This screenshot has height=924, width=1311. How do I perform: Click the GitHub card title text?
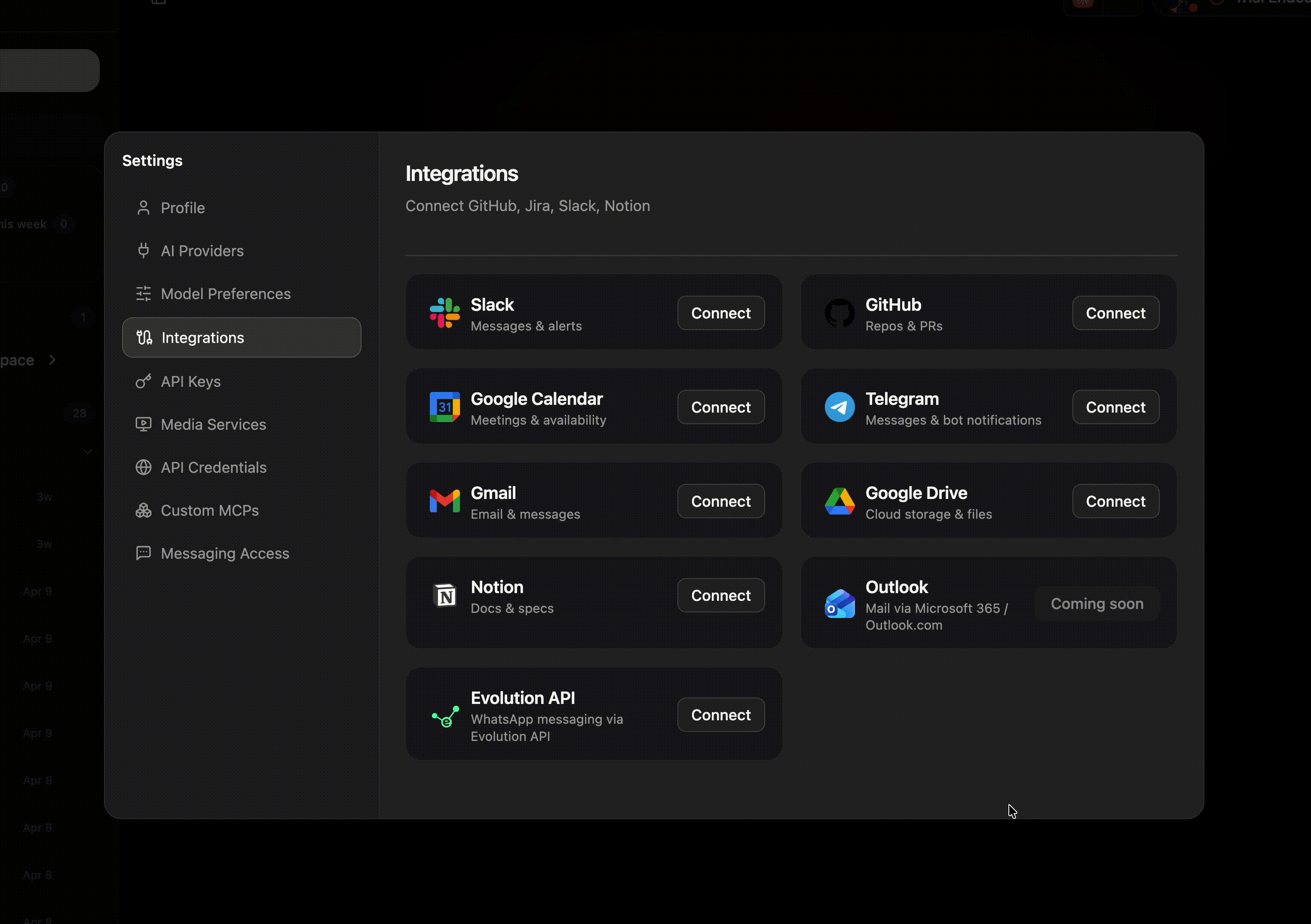click(x=893, y=305)
